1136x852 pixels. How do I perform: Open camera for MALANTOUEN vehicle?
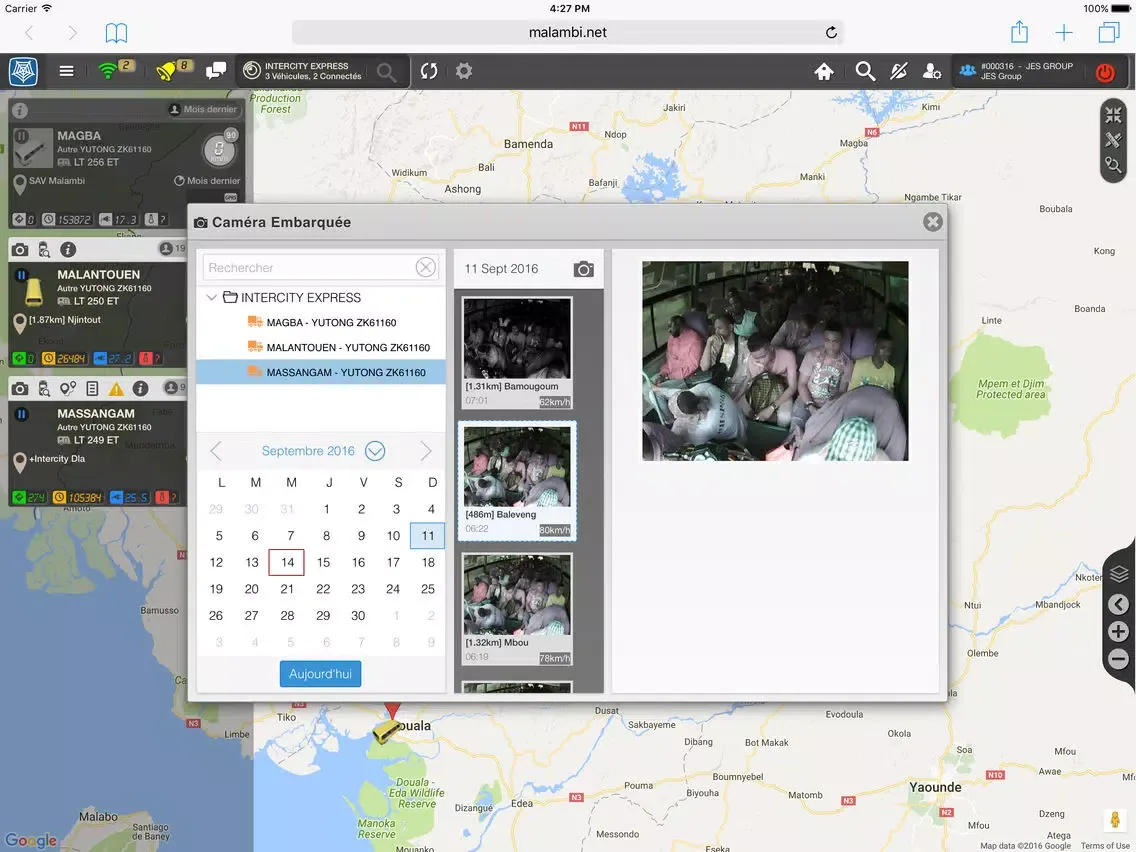20,250
